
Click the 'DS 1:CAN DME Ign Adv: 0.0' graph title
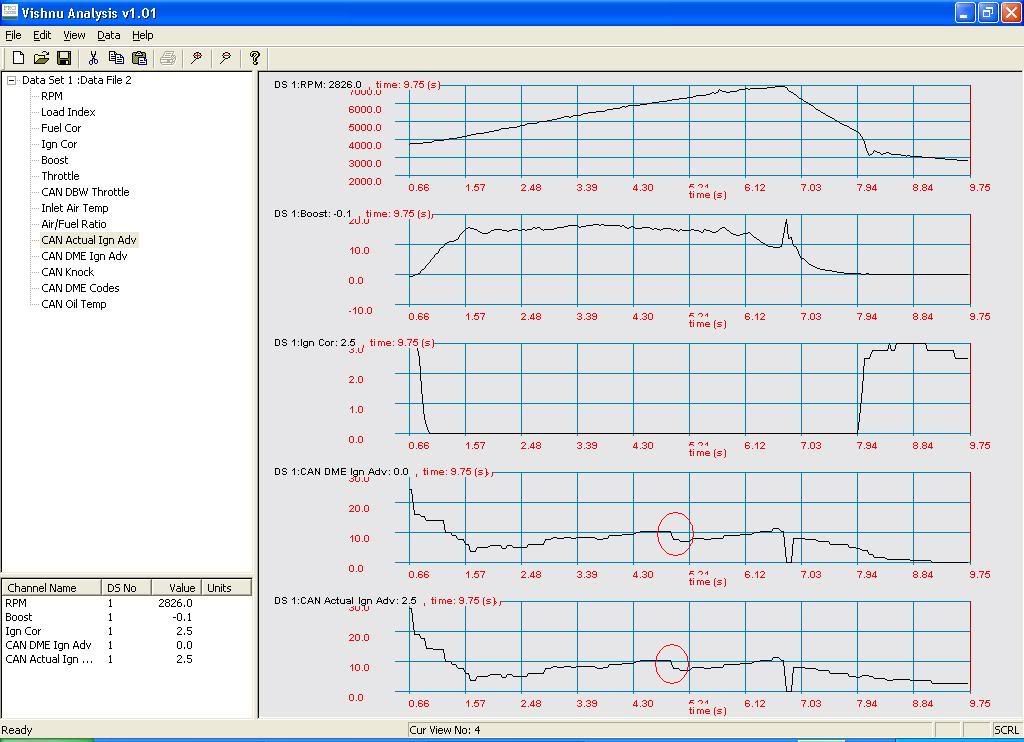pyautogui.click(x=341, y=472)
